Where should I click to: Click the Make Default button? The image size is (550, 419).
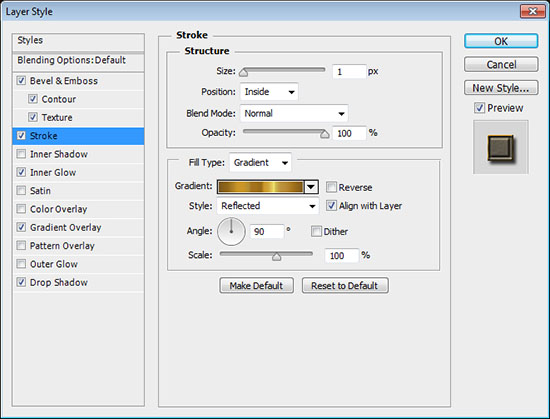pyautogui.click(x=256, y=285)
